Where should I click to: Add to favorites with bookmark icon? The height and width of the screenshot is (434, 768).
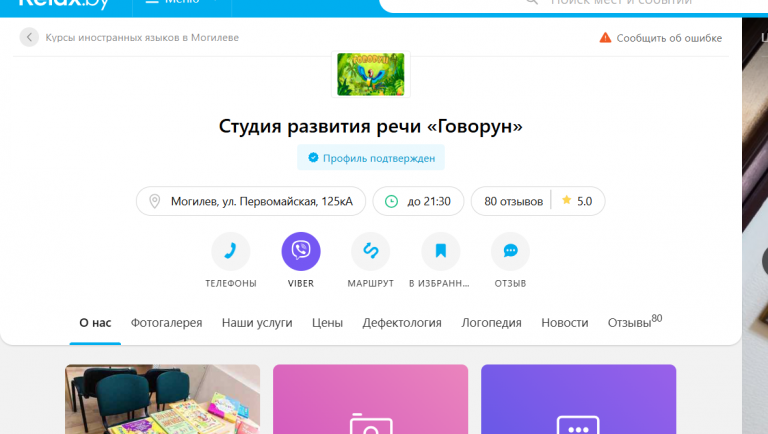click(441, 251)
